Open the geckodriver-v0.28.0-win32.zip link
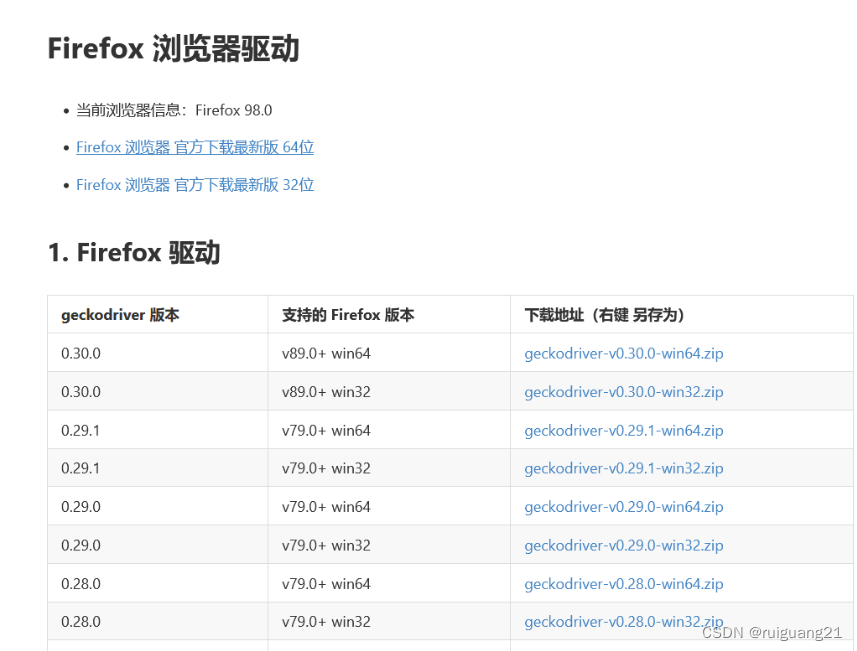Image resolution: width=857 pixels, height=651 pixels. (623, 621)
